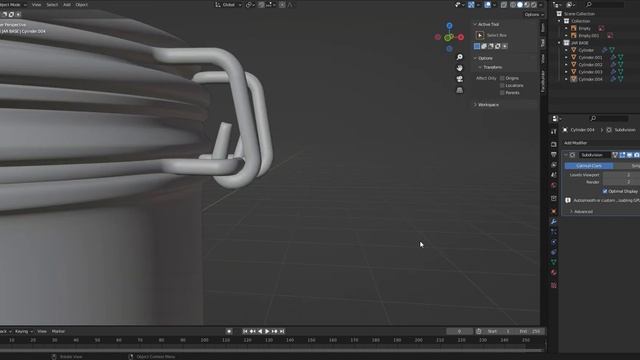Choose the Subtract selection mode icon
This screenshot has width=640, height=360.
491,47
